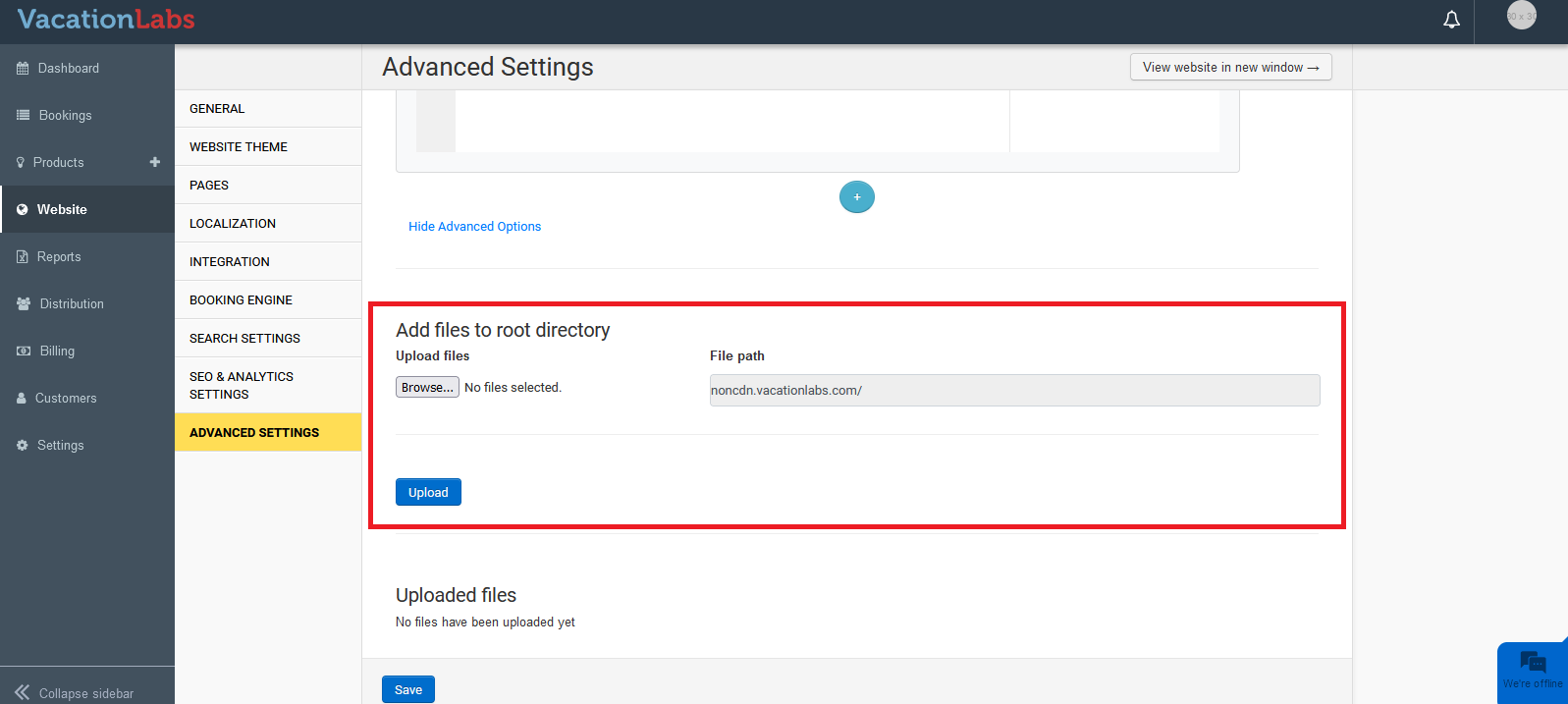View website in new window
Image resolution: width=1568 pixels, height=704 pixels.
[x=1230, y=67]
